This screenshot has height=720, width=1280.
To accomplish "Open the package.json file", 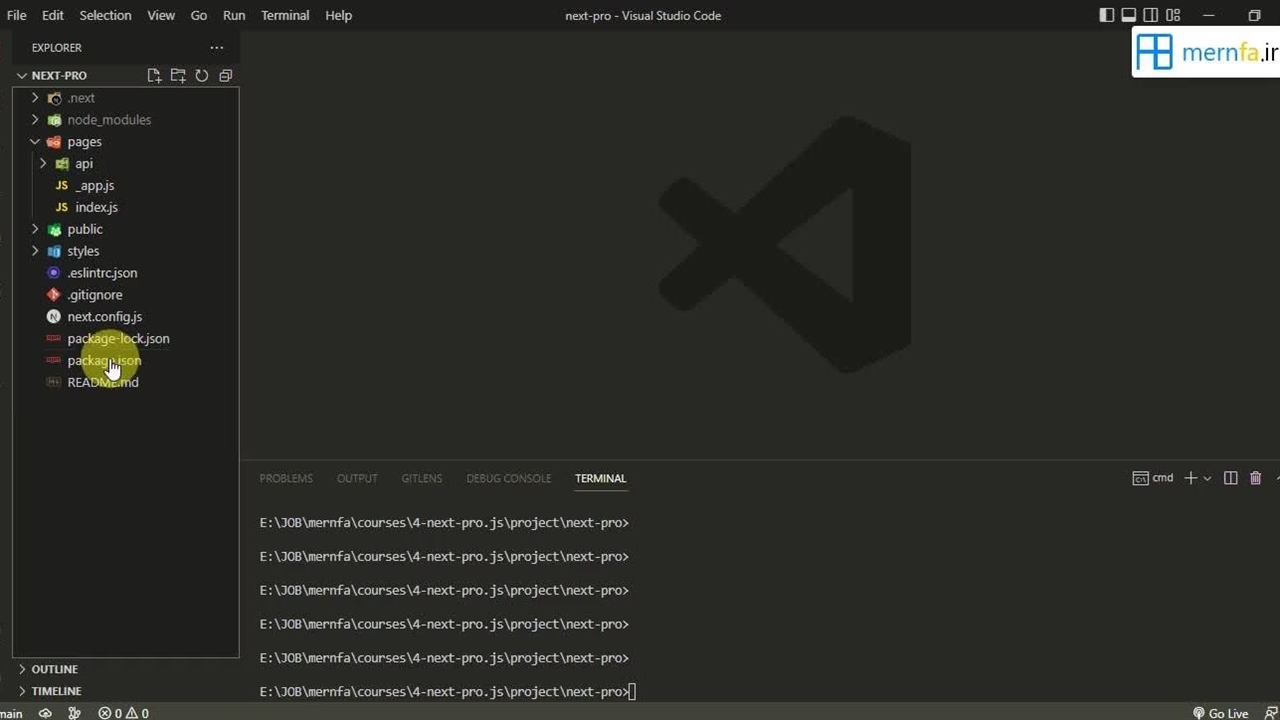I will tap(104, 360).
